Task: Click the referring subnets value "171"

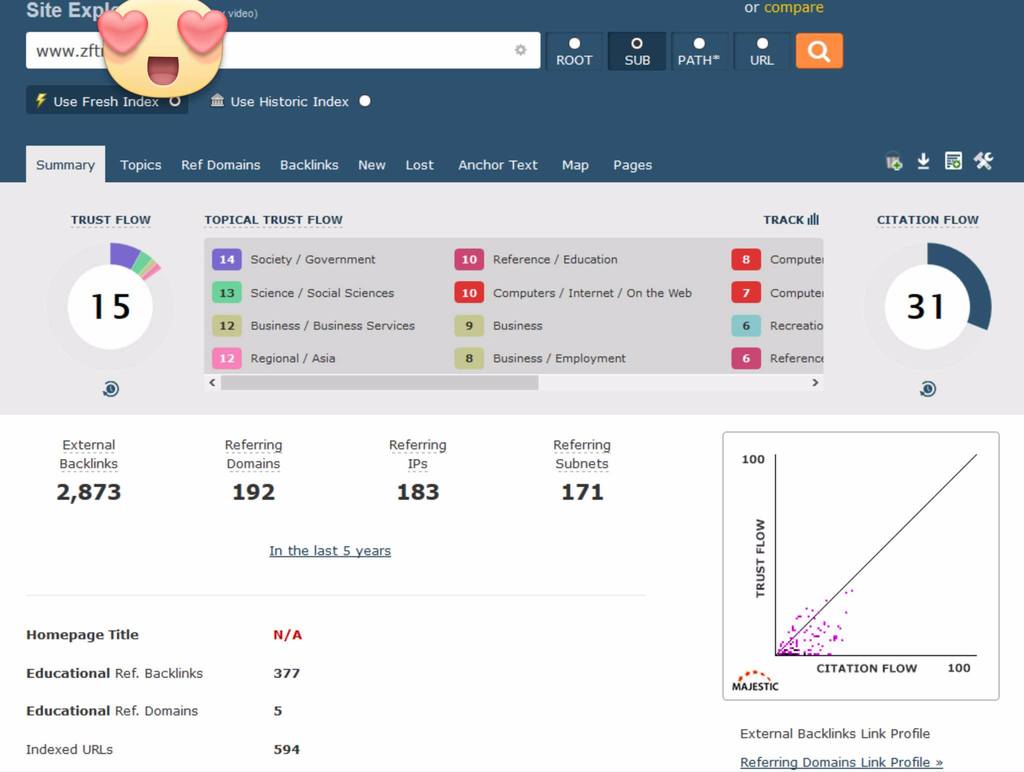Action: [582, 492]
